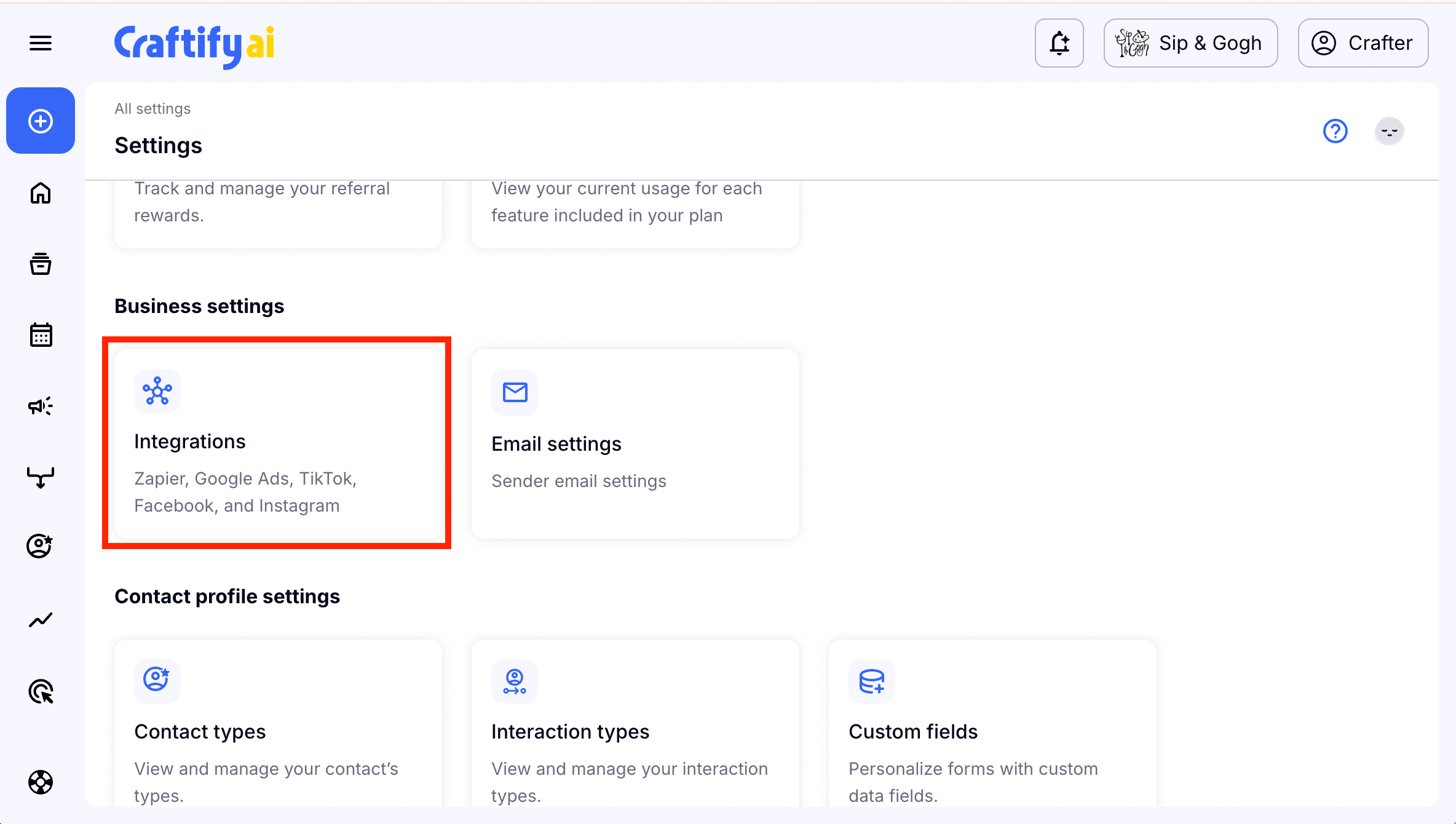The image size is (1456, 824).
Task: Open the help question mark icon
Action: [x=1335, y=131]
